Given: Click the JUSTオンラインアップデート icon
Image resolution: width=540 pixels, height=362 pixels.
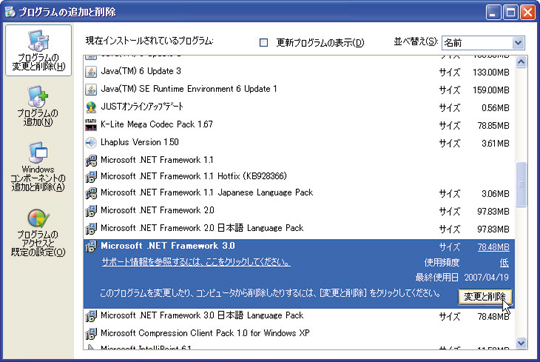Looking at the screenshot, I should point(91,107).
